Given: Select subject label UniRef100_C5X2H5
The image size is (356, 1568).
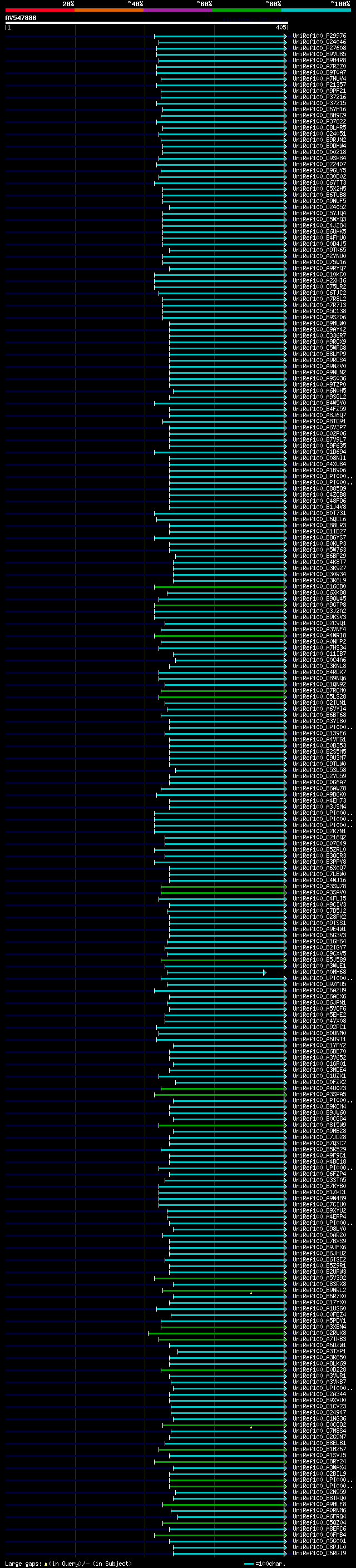Looking at the screenshot, I should tap(319, 189).
